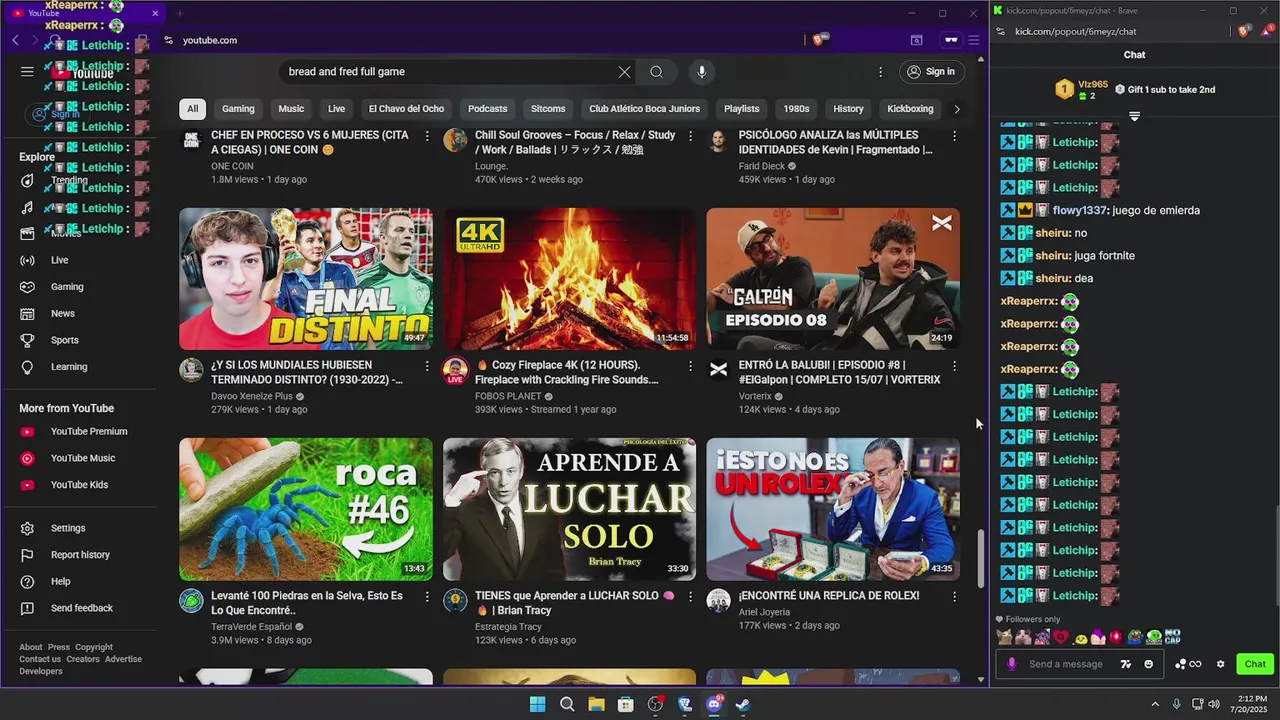The width and height of the screenshot is (1280, 720).
Task: Open options for ENCONTRÉ UNA REPLICA DE ROLEX video
Action: click(954, 596)
